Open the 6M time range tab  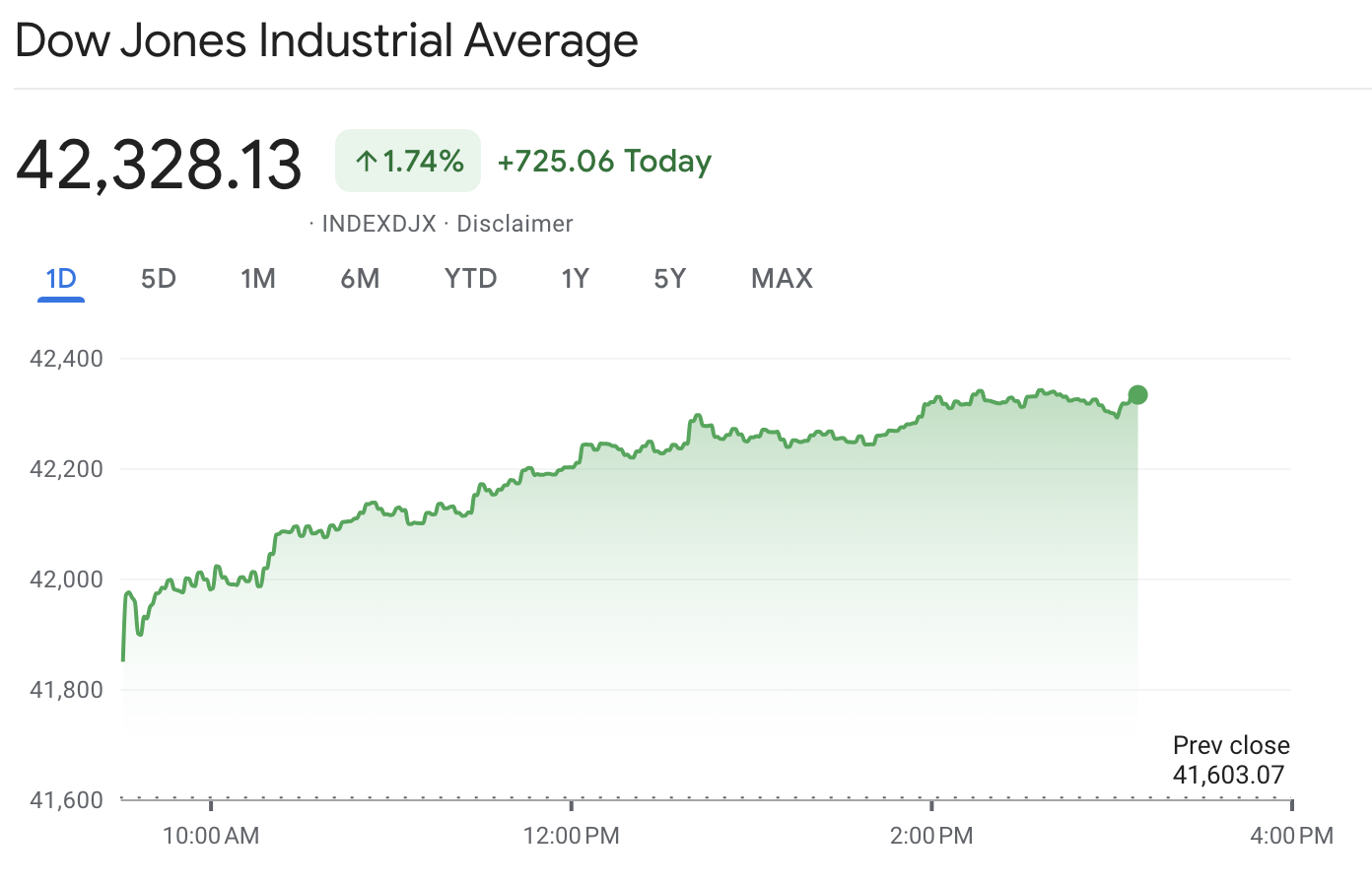(x=360, y=279)
